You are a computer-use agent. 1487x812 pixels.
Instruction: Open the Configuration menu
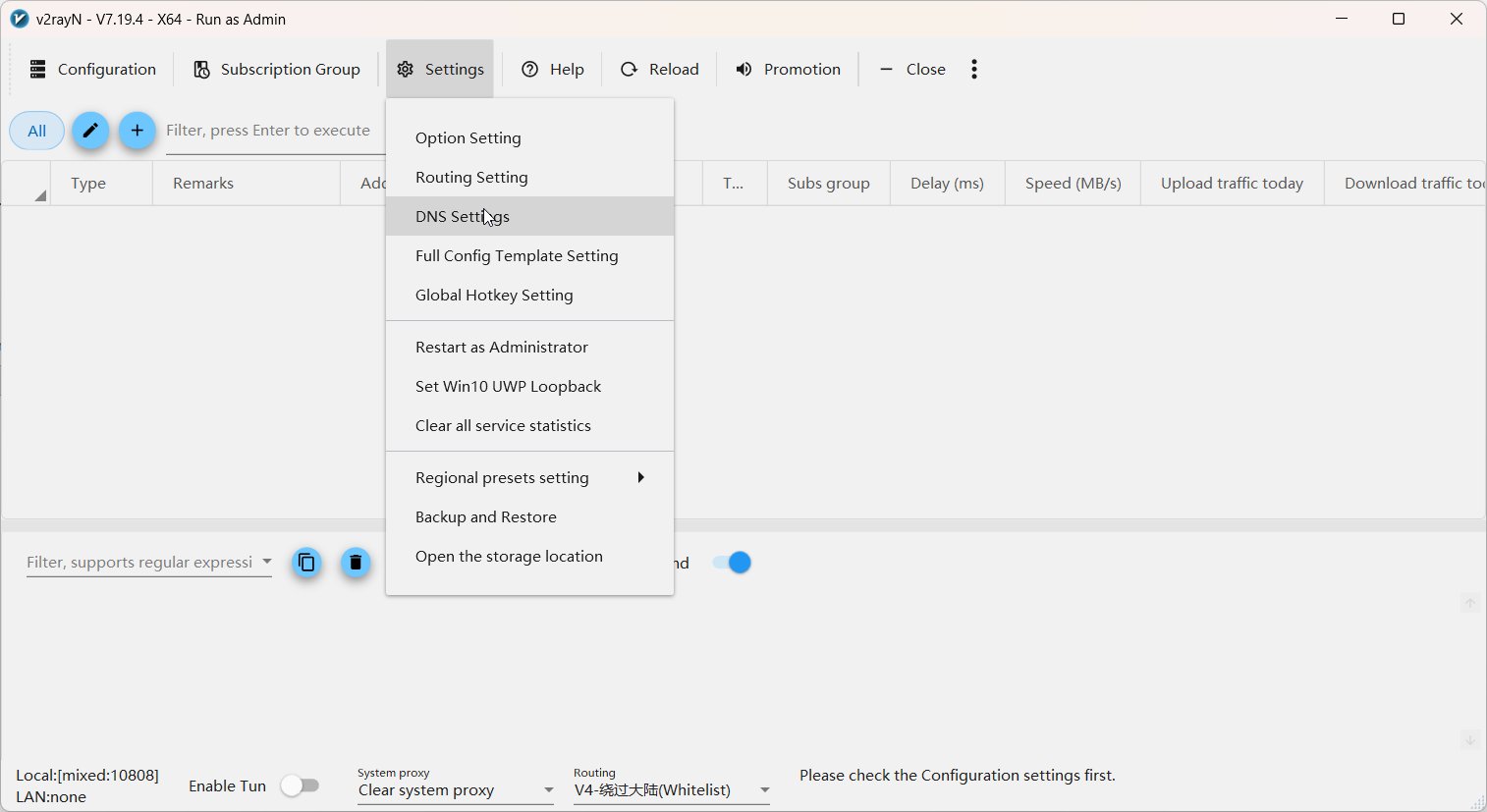(x=92, y=69)
